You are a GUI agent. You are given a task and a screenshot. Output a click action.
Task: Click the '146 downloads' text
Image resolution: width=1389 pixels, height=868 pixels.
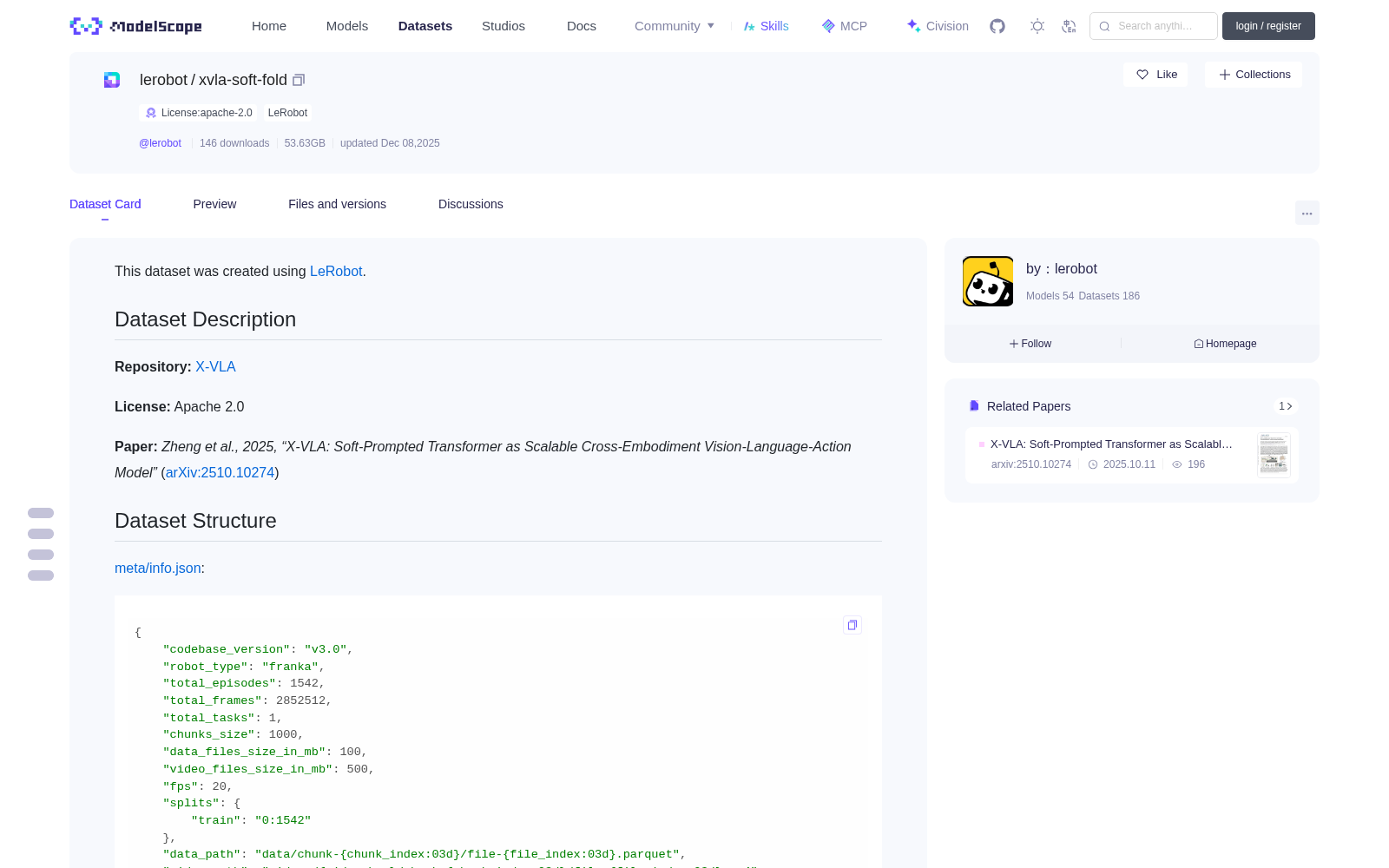coord(234,143)
